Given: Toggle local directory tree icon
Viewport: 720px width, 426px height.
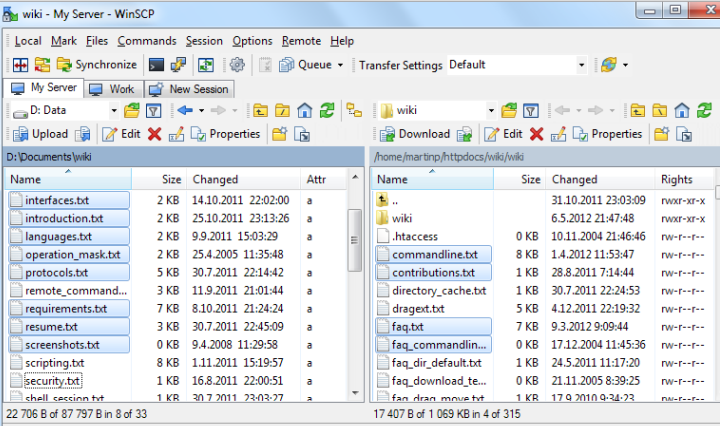Looking at the screenshot, I should [354, 111].
